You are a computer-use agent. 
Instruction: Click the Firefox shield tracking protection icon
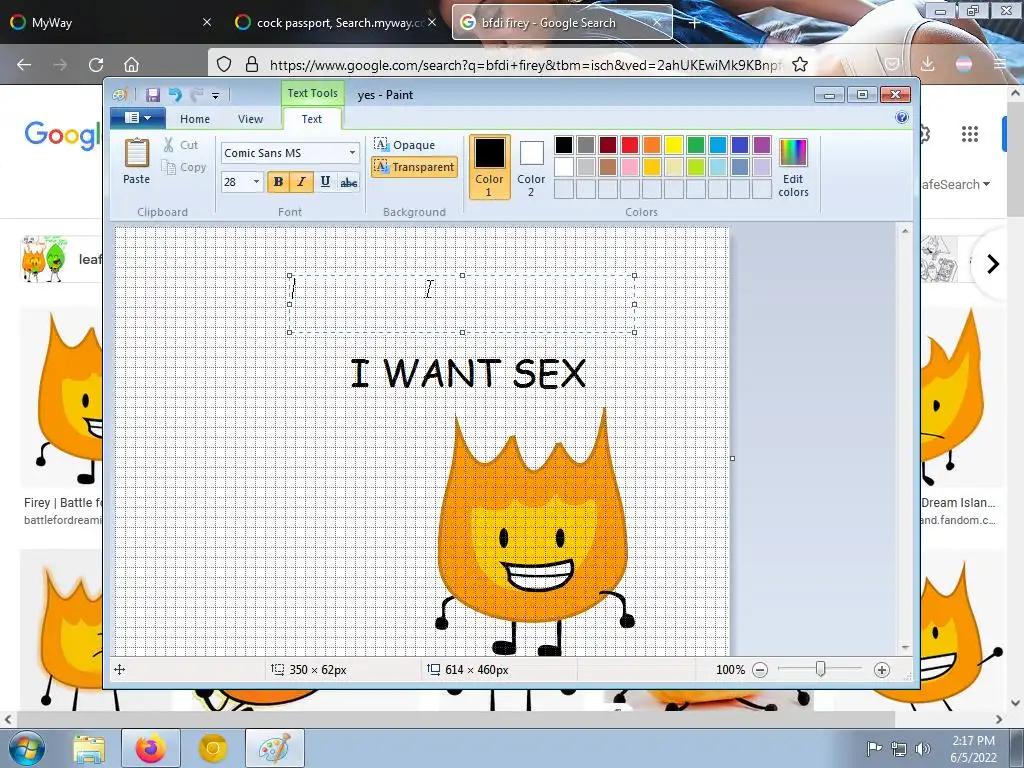click(x=224, y=64)
